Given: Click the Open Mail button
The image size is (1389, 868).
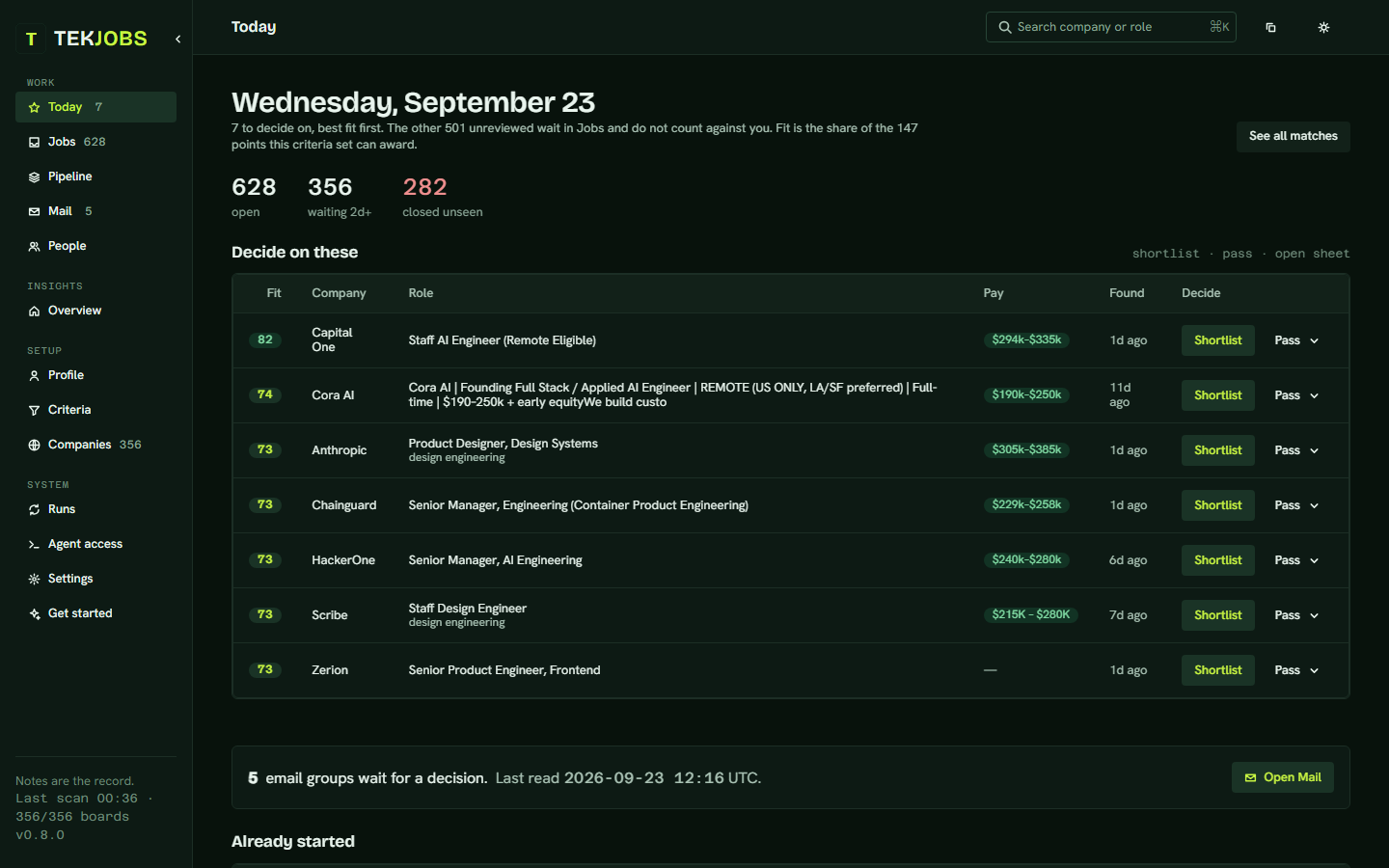Looking at the screenshot, I should pyautogui.click(x=1282, y=777).
